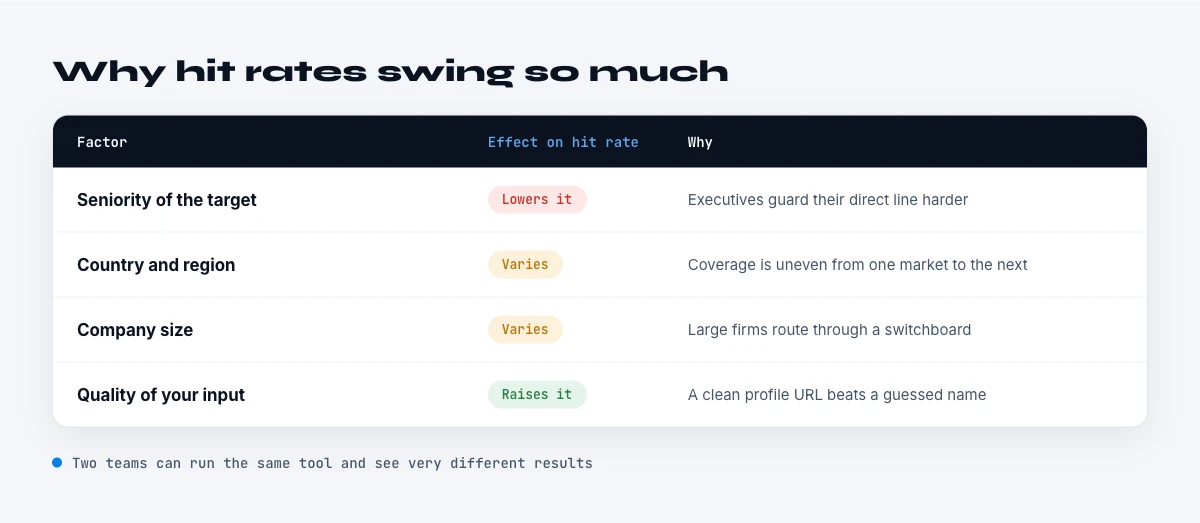This screenshot has height=523, width=1200.
Task: Select the 'Seniority of the target' row label
Action: [167, 200]
